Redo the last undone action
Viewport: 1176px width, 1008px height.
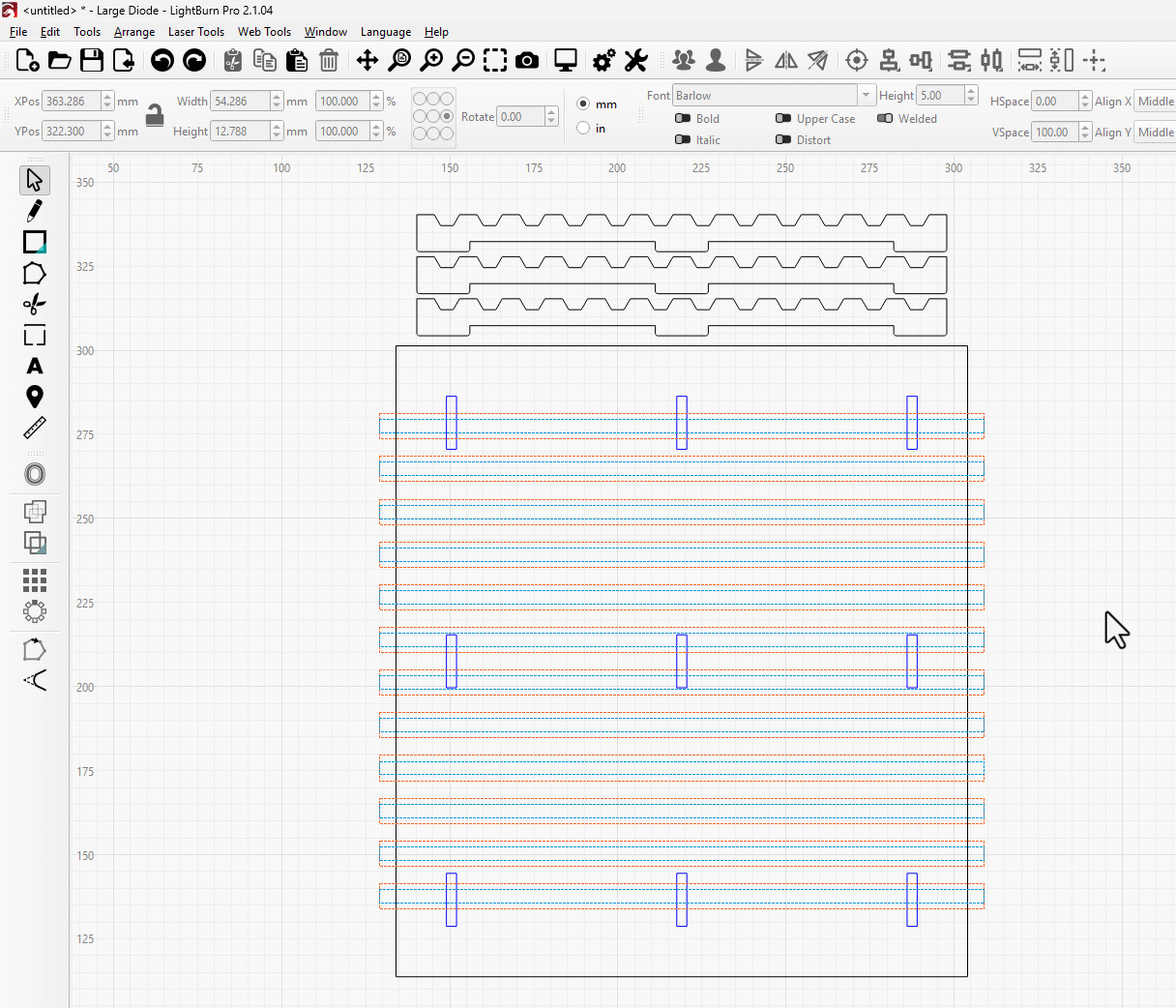[x=194, y=61]
